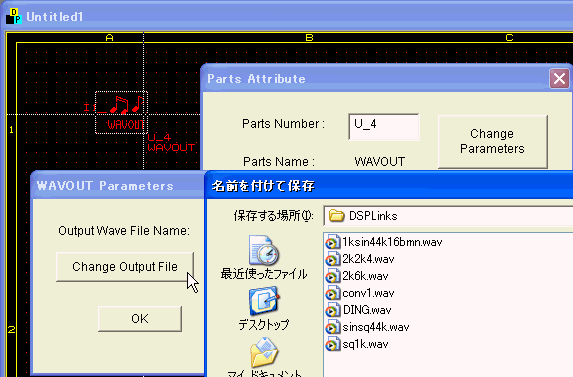Viewport: 573px width, 377px height.
Task: Click the icon of 2k6k.wav
Action: click(332, 276)
